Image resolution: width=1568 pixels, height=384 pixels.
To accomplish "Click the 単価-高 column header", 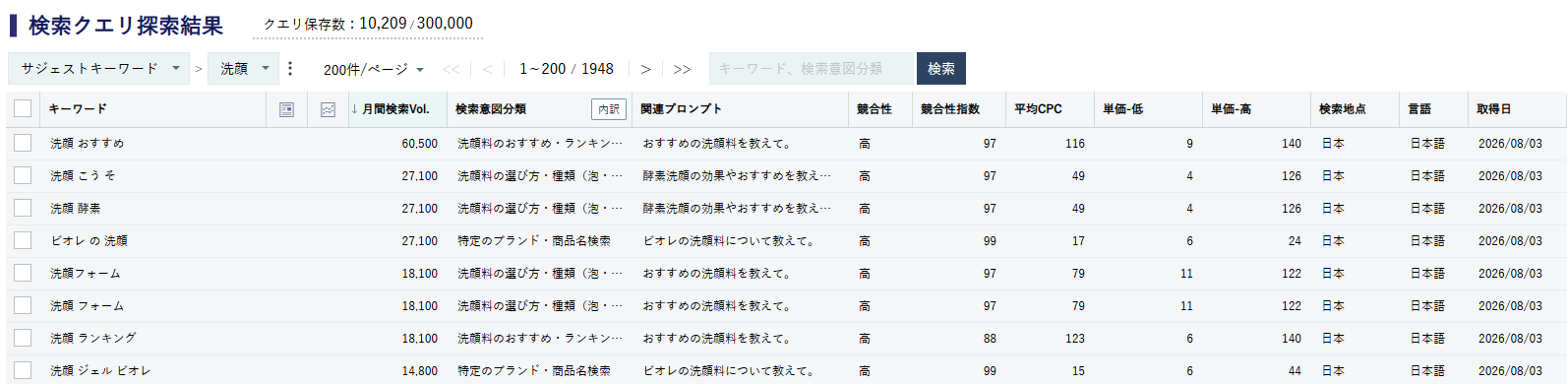I will tap(1231, 109).
